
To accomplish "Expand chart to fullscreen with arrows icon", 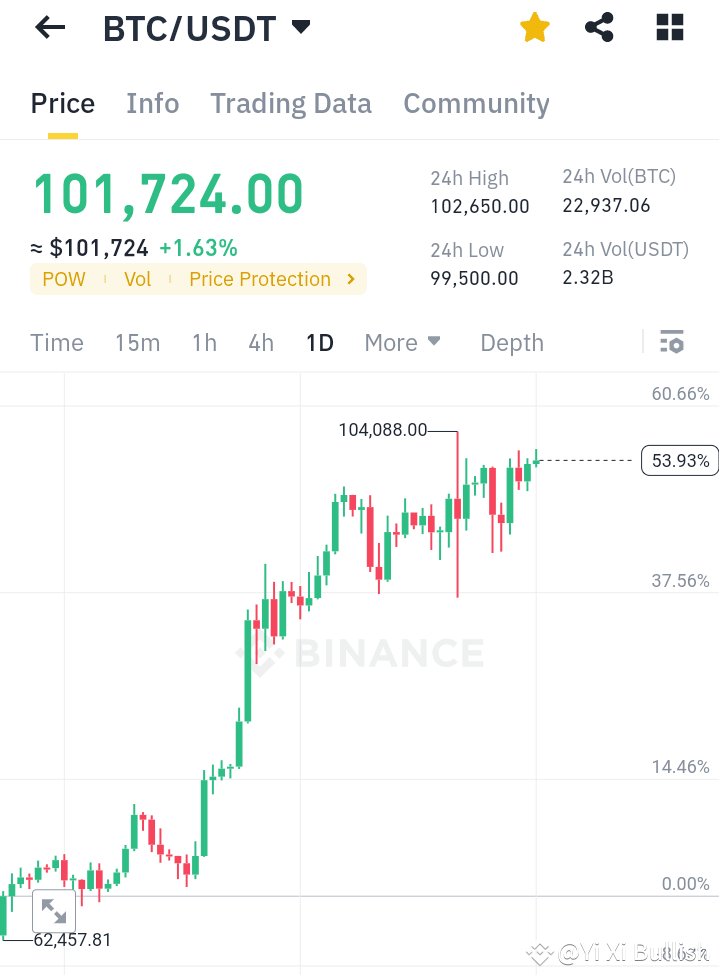I will 53,910.
